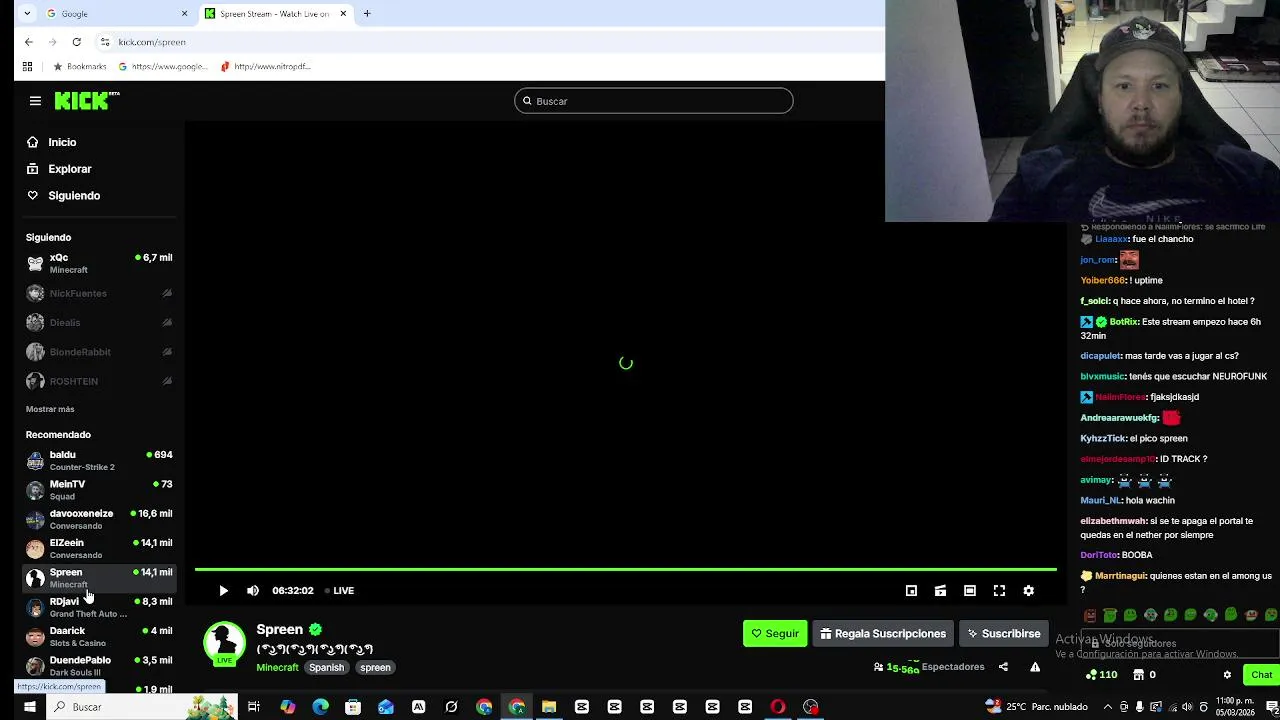1280x720 pixels.
Task: Click the Solo seguidores chat input
Action: (x=1178, y=644)
